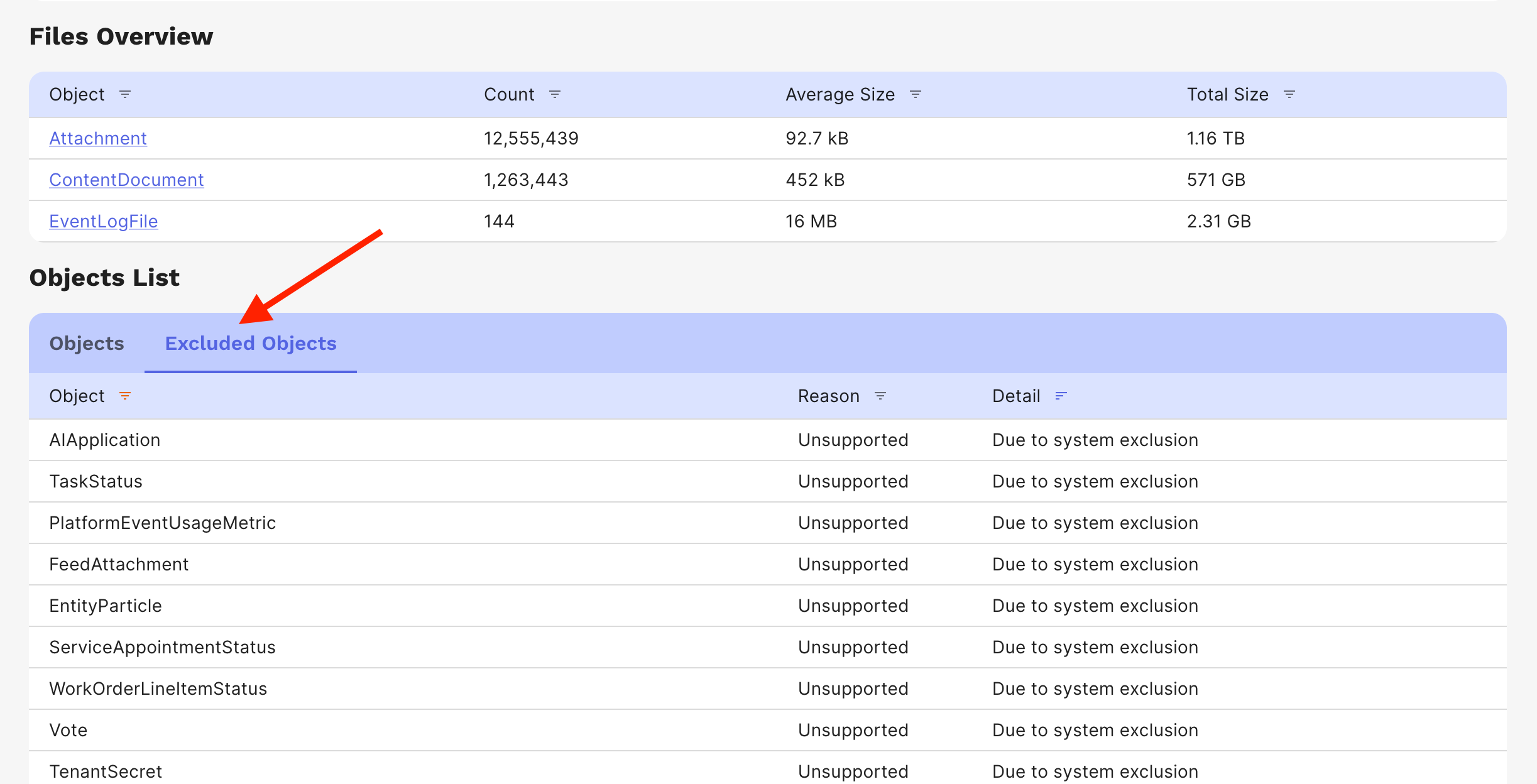1537x784 pixels.
Task: Click the Objects List heading
Action: (104, 278)
